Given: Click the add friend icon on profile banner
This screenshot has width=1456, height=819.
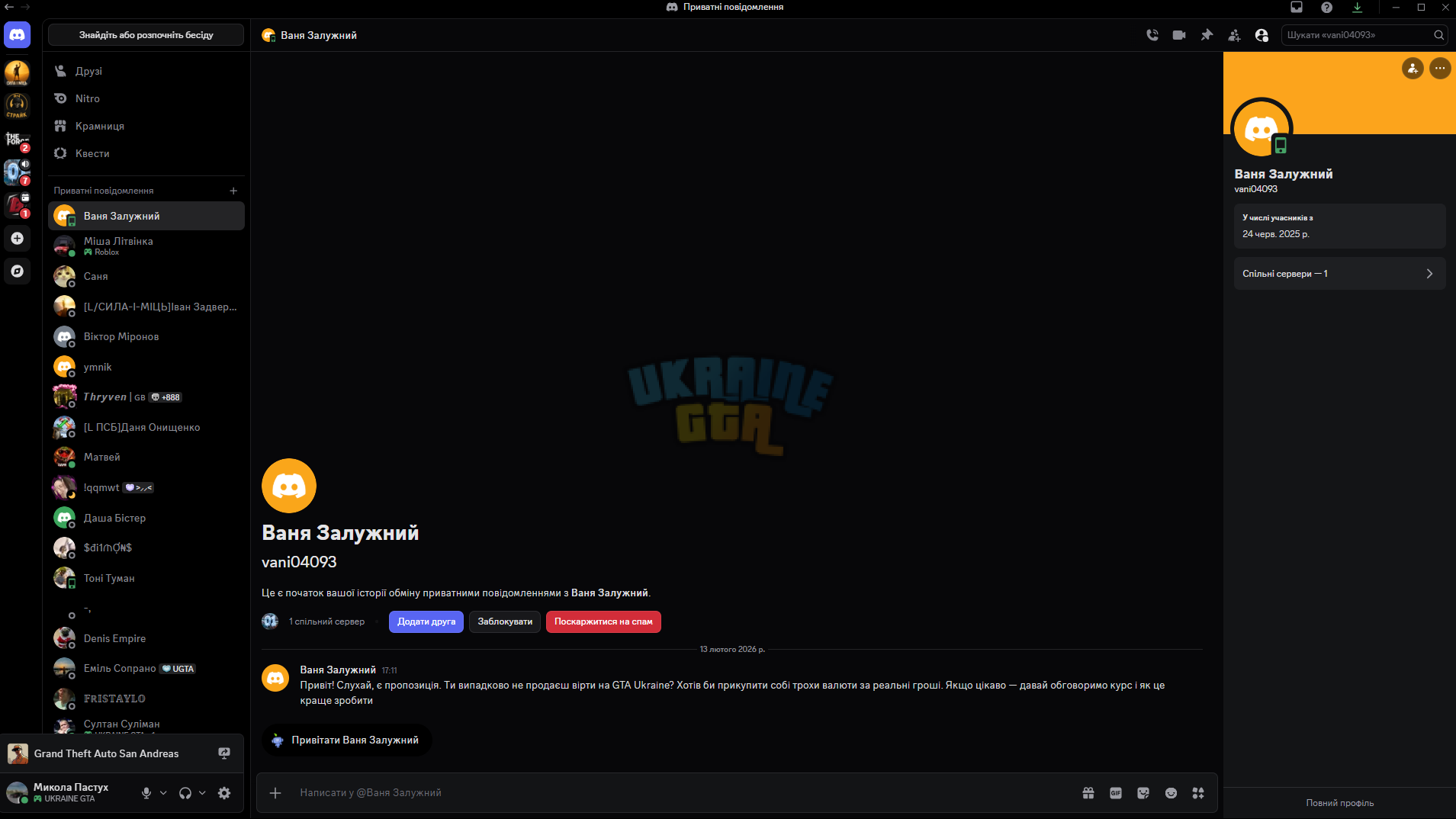Looking at the screenshot, I should point(1413,69).
